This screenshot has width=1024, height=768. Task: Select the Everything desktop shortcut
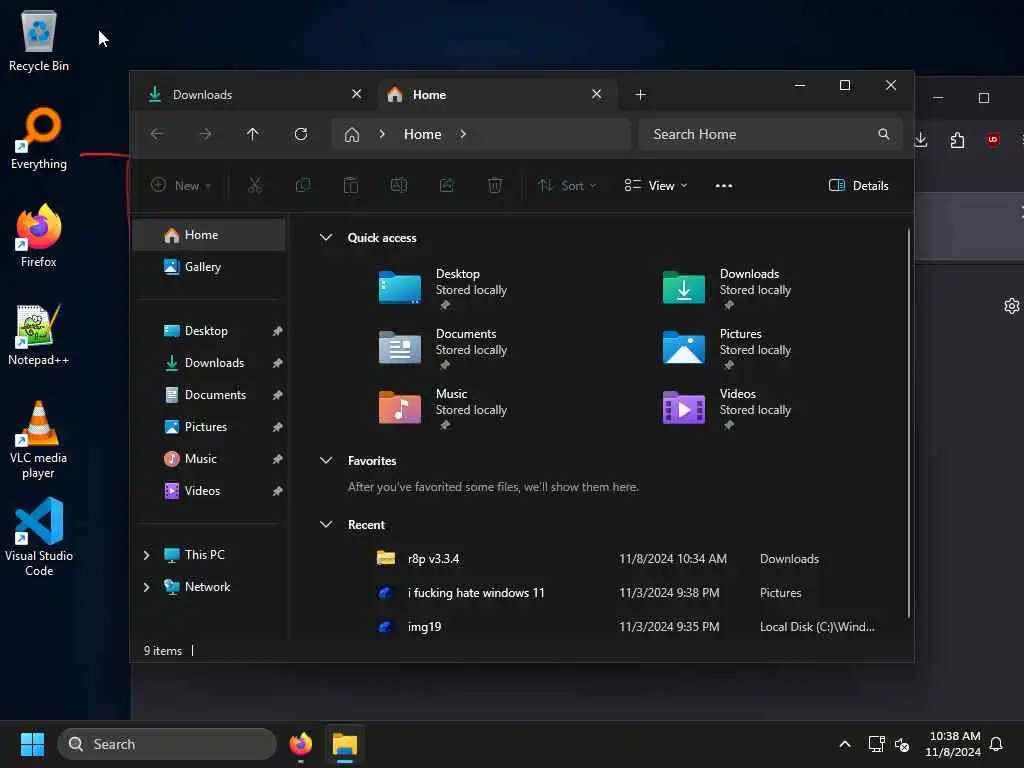pos(39,138)
